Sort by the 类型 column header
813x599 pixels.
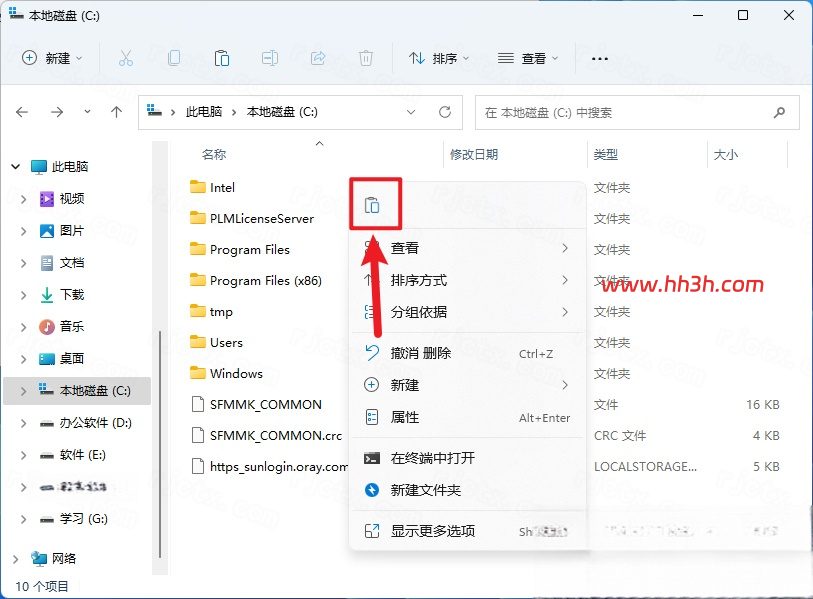click(606, 154)
